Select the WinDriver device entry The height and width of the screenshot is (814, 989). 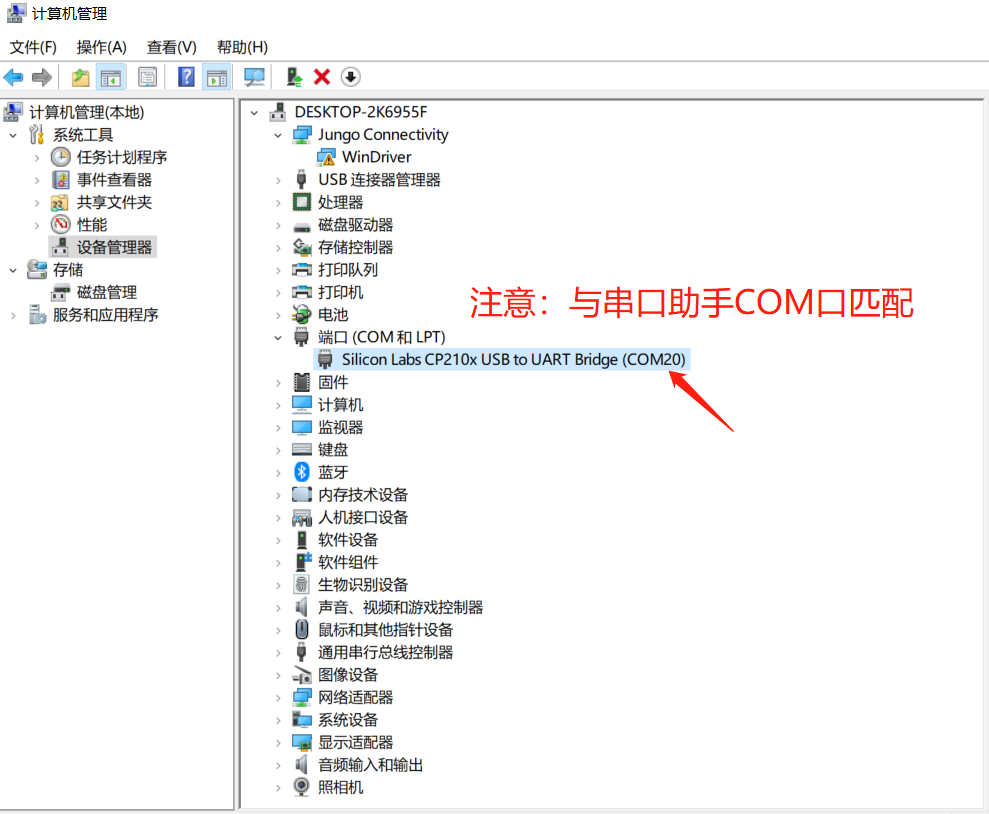[376, 157]
